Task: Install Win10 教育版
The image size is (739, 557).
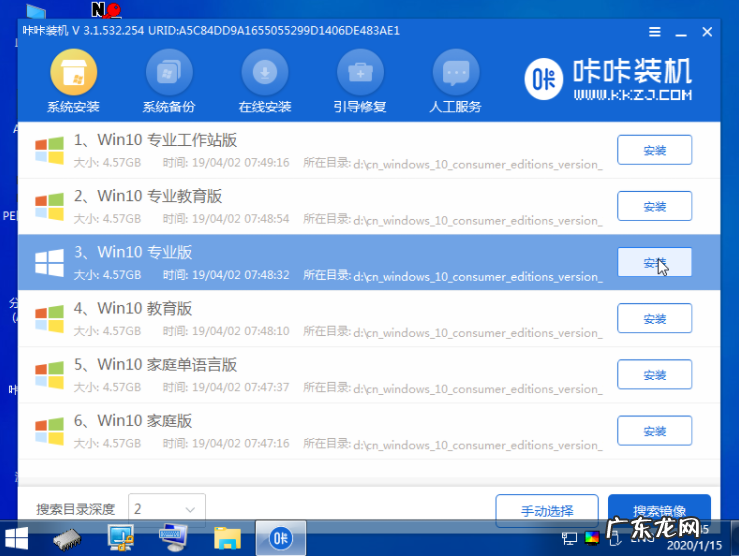Action: coord(655,319)
